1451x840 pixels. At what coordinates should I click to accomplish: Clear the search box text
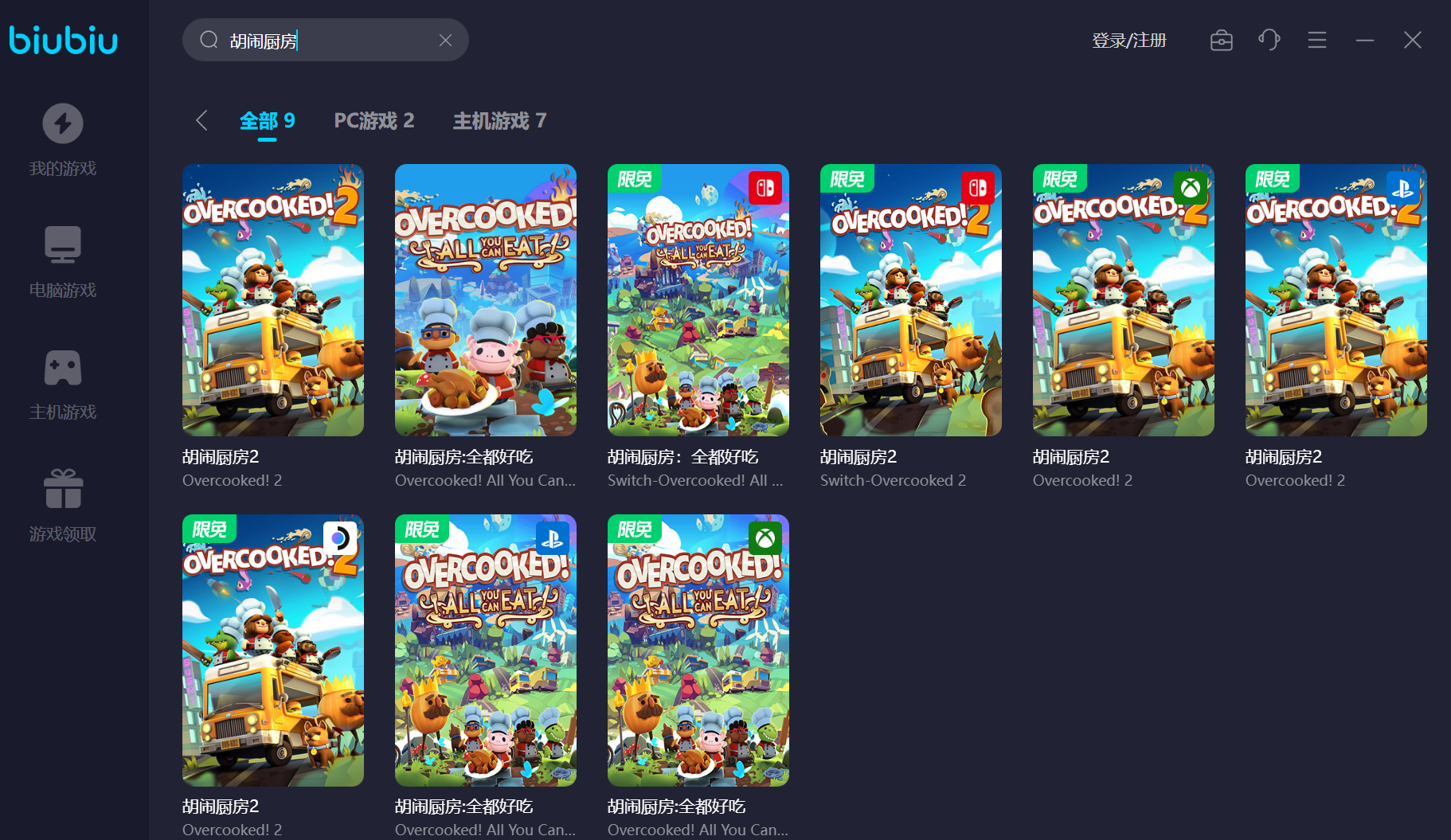click(445, 41)
